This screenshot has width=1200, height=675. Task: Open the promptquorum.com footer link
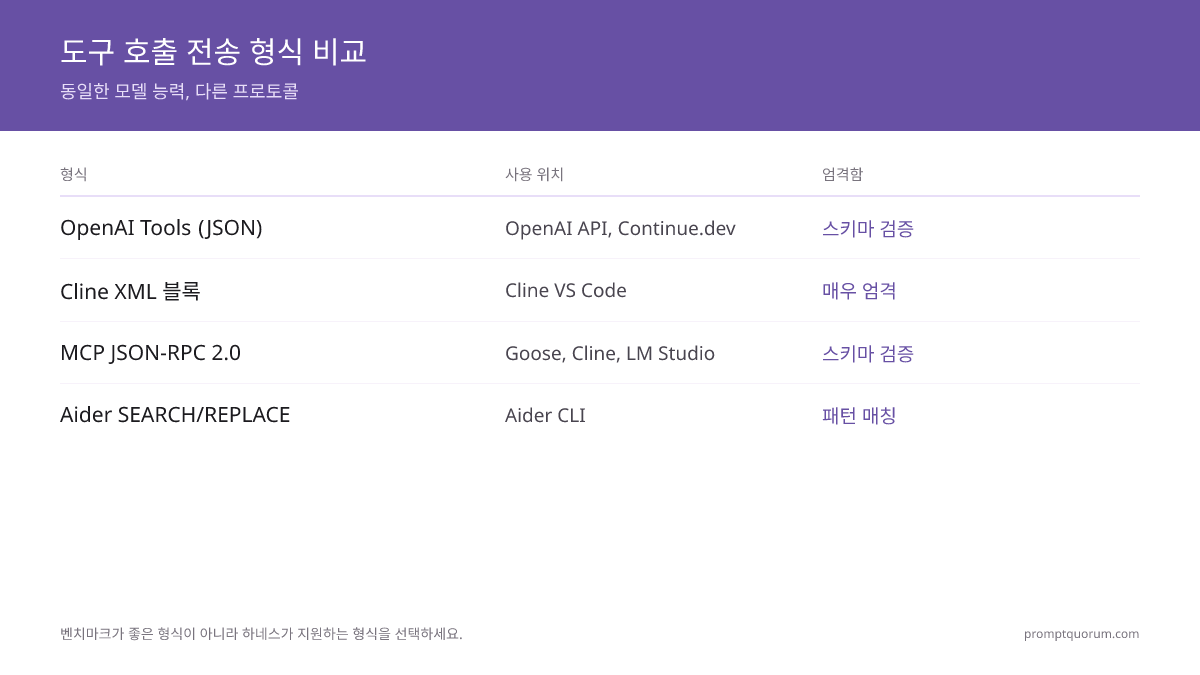1081,633
